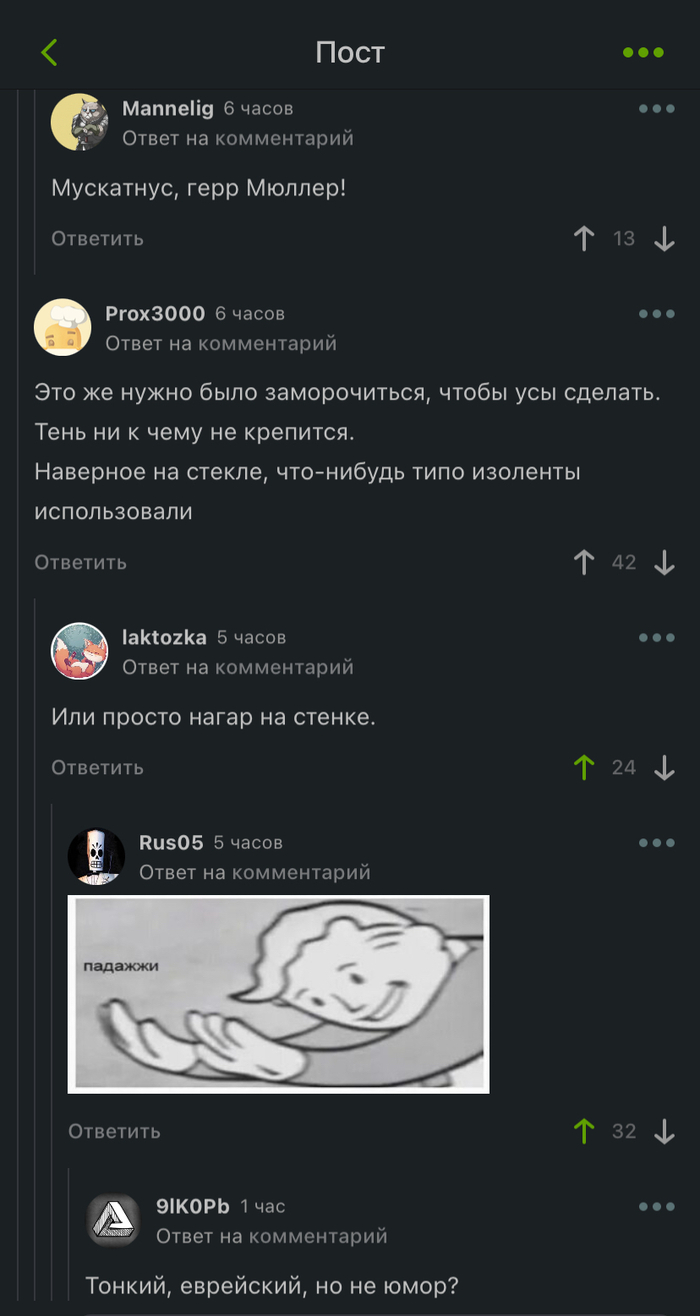Go back using the green arrow
700x1316 pixels.
point(50,53)
